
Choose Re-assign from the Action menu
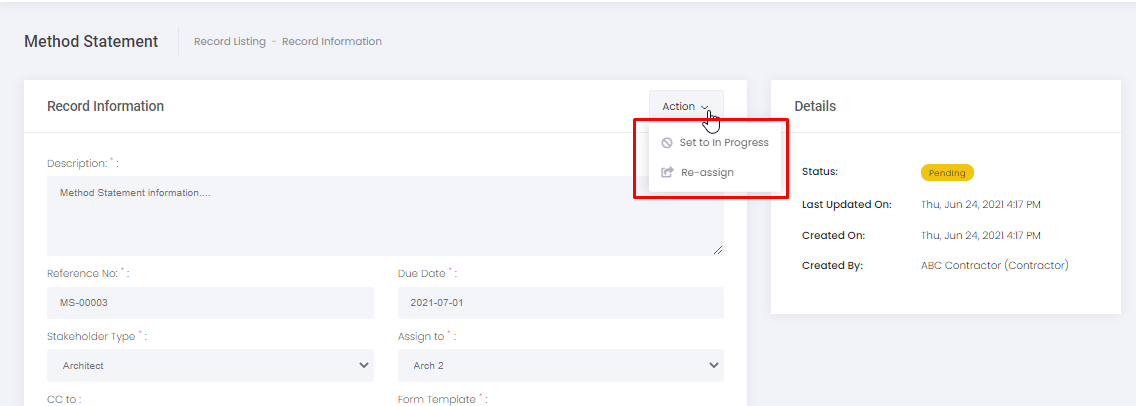[706, 173]
